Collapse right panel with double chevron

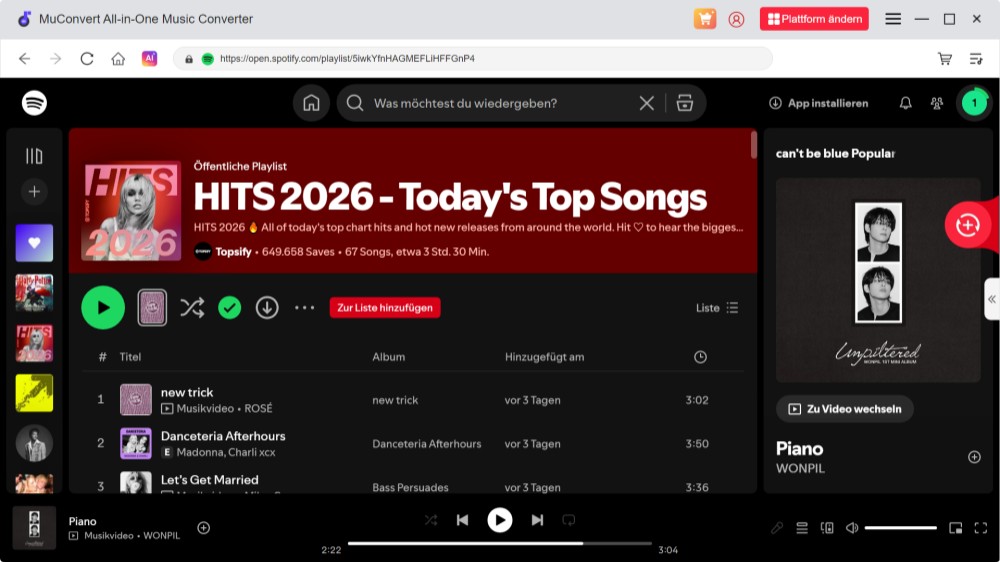coord(992,299)
